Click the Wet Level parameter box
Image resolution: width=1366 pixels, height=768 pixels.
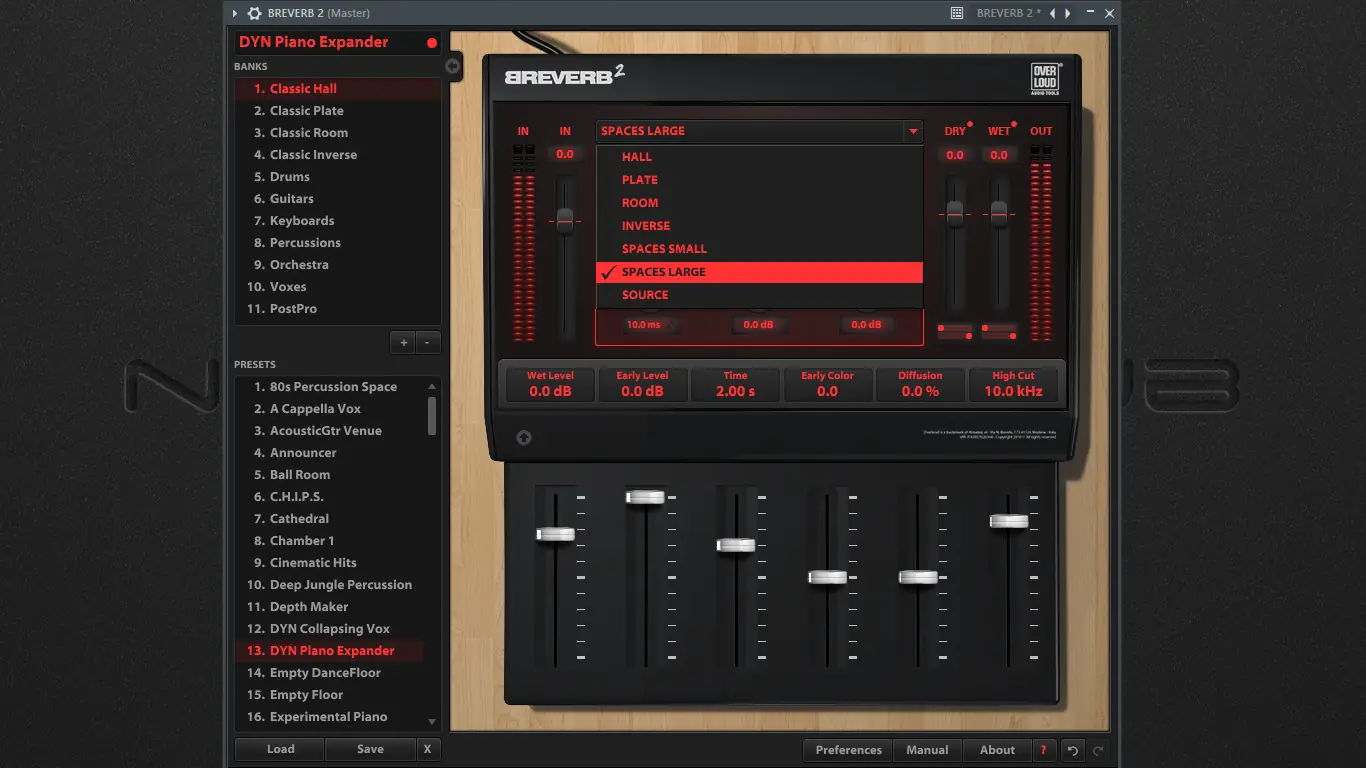pyautogui.click(x=550, y=384)
